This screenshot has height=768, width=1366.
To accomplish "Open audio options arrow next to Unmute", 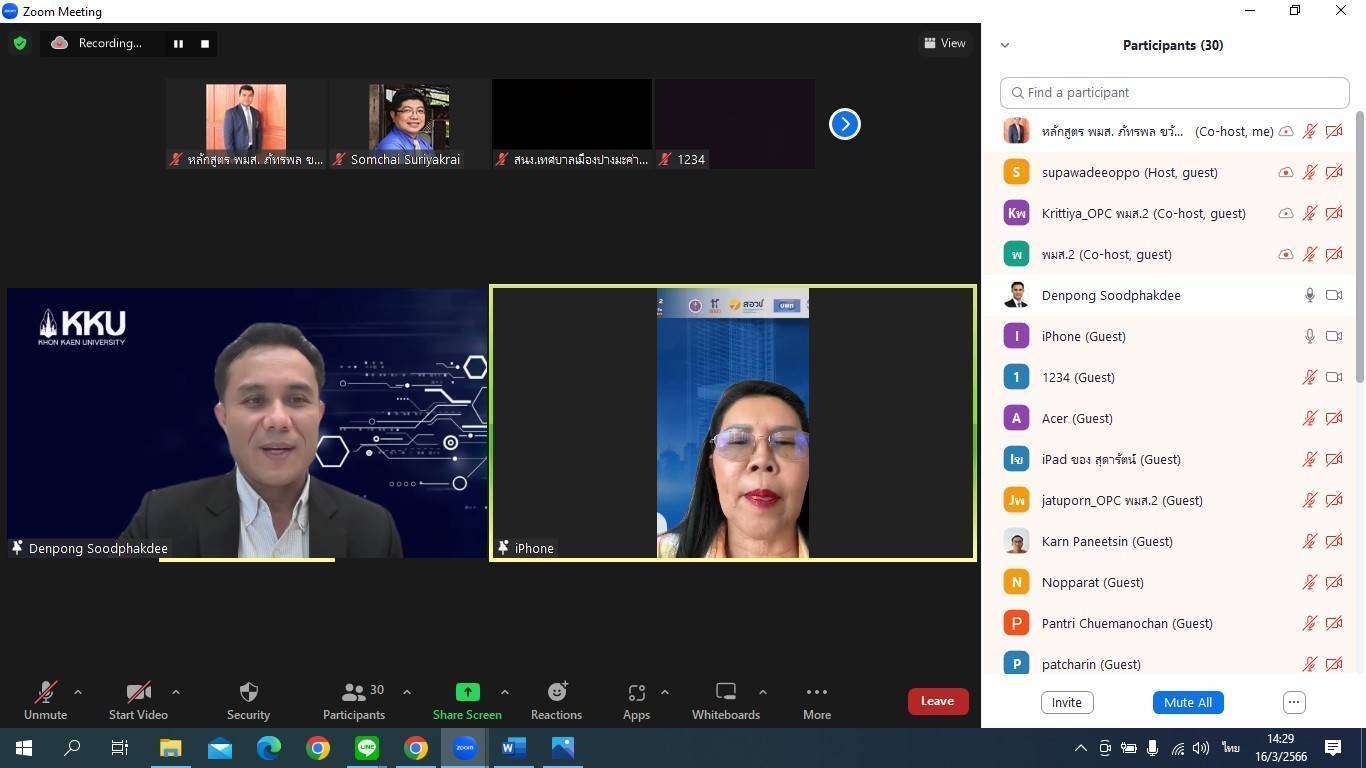I will pyautogui.click(x=78, y=692).
